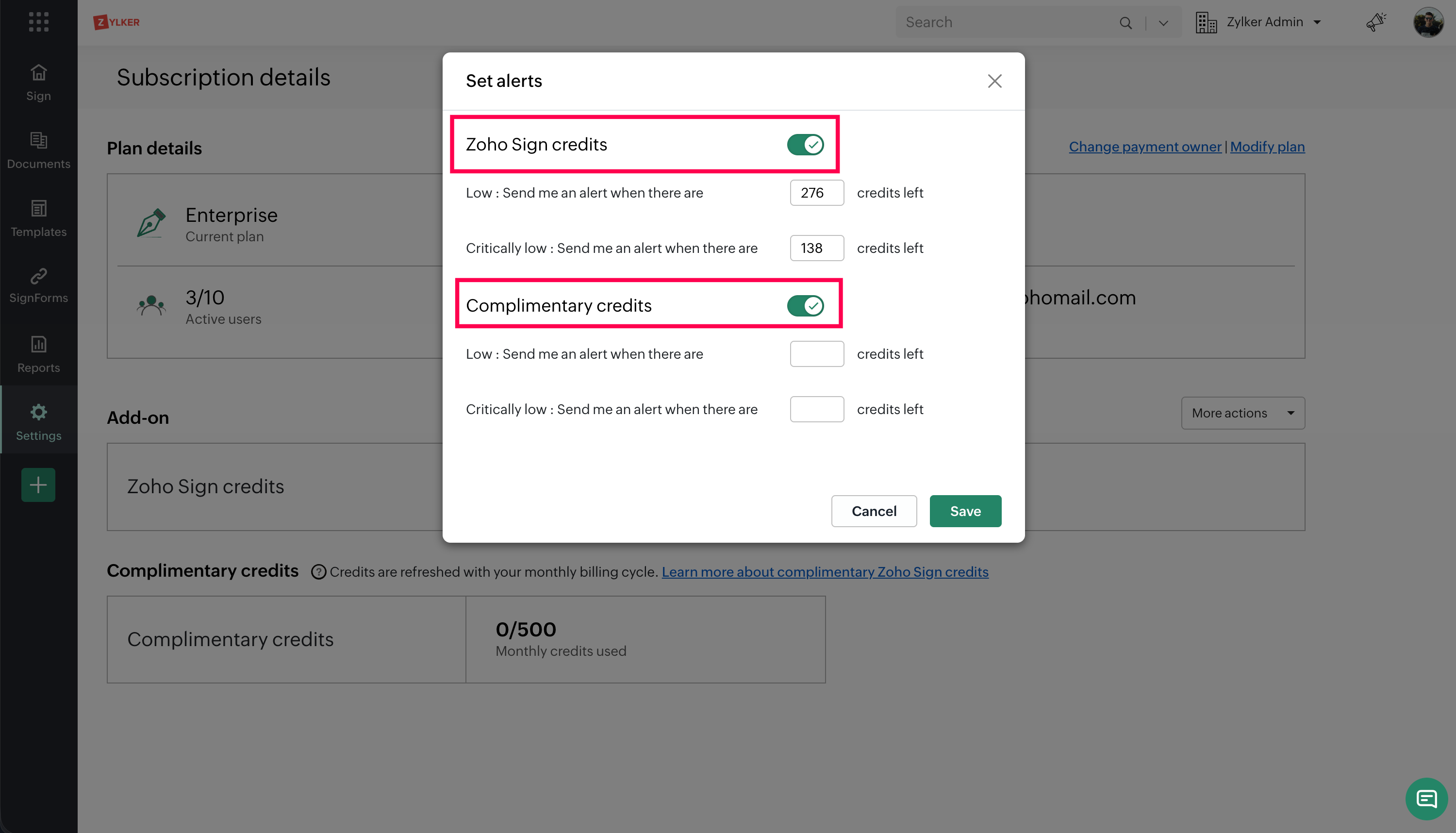Viewport: 1456px width, 833px height.
Task: Click Complimentary credits Low threshold field
Action: click(816, 353)
